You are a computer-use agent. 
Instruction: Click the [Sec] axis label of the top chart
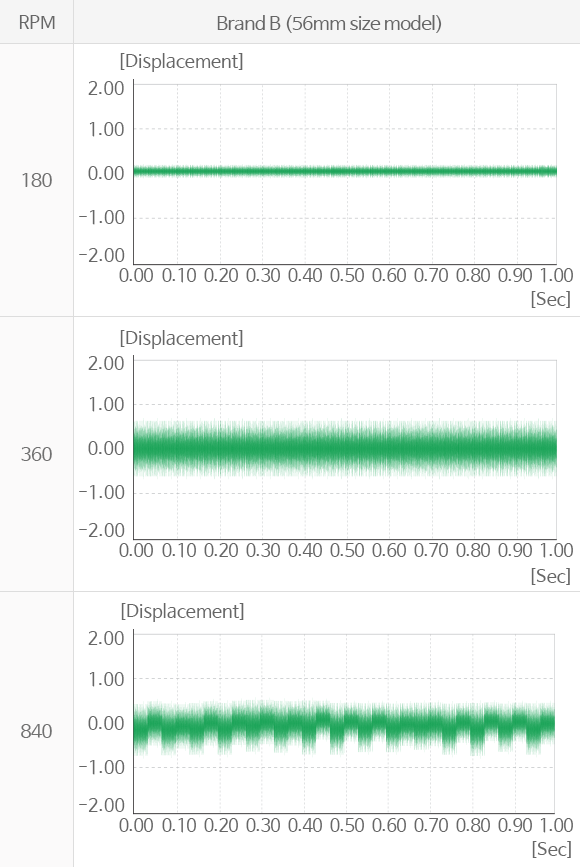[551, 299]
